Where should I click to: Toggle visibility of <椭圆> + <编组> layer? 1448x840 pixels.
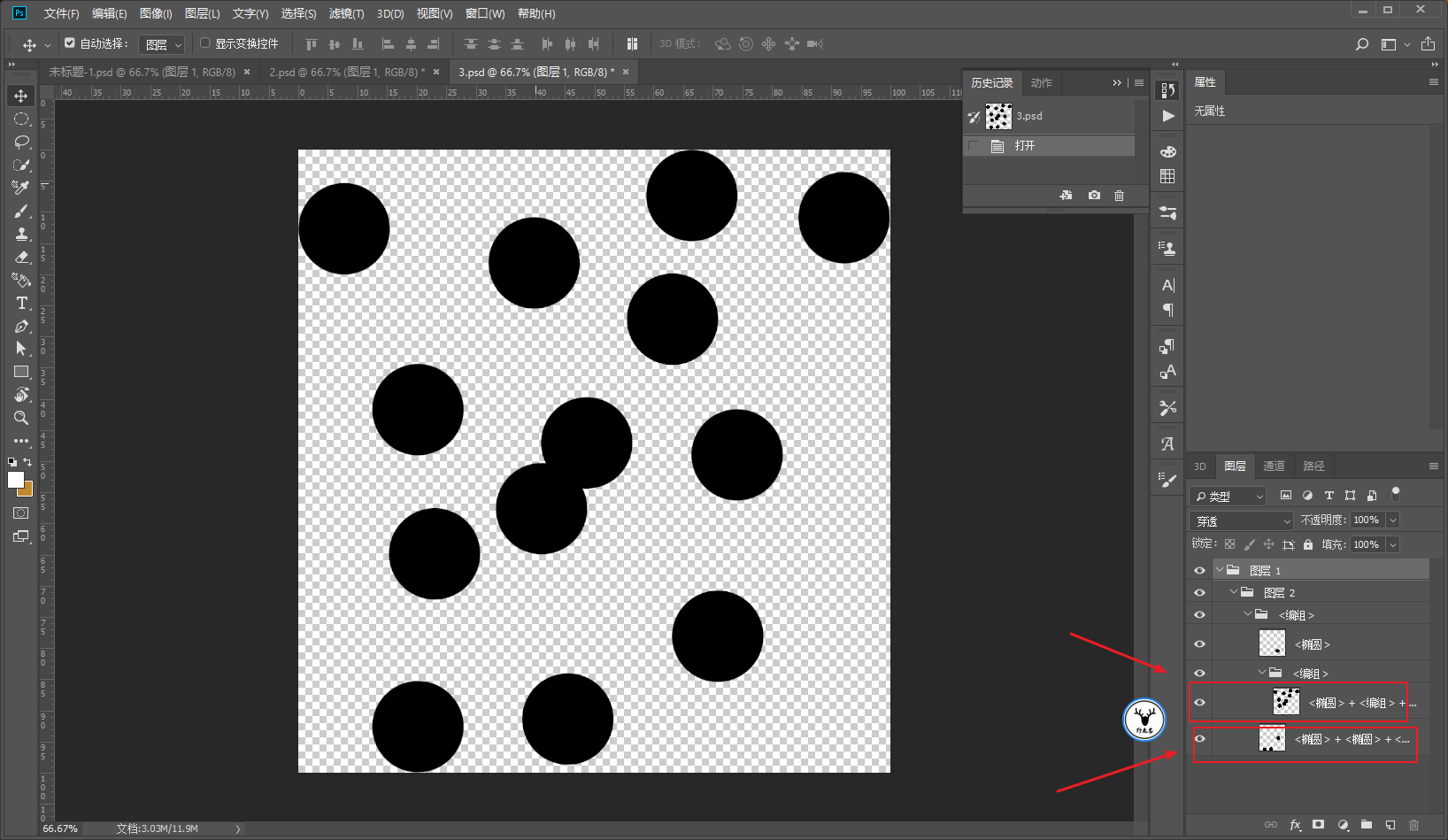tap(1199, 702)
